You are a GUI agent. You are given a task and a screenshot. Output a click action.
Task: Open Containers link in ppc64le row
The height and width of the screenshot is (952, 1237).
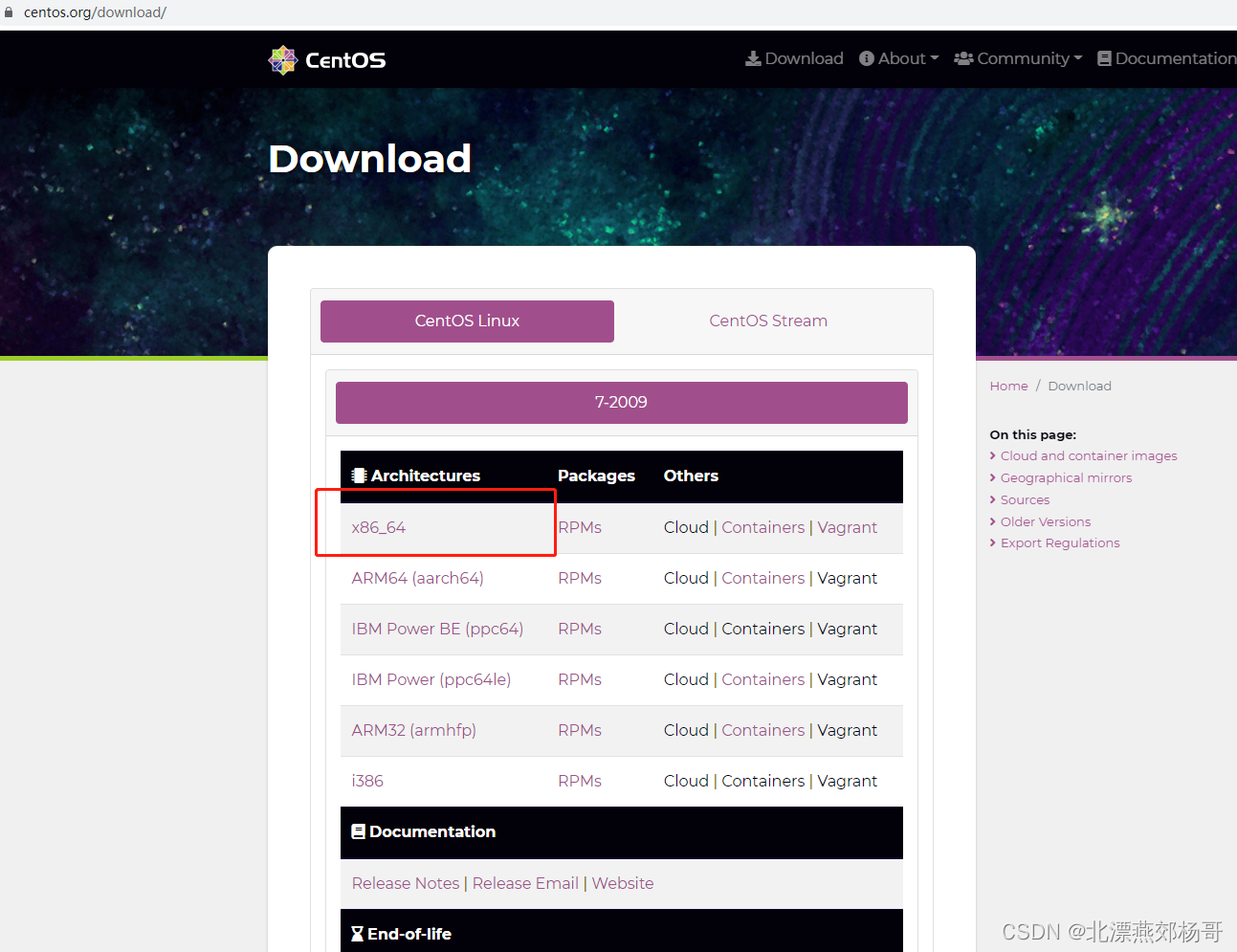[763, 679]
